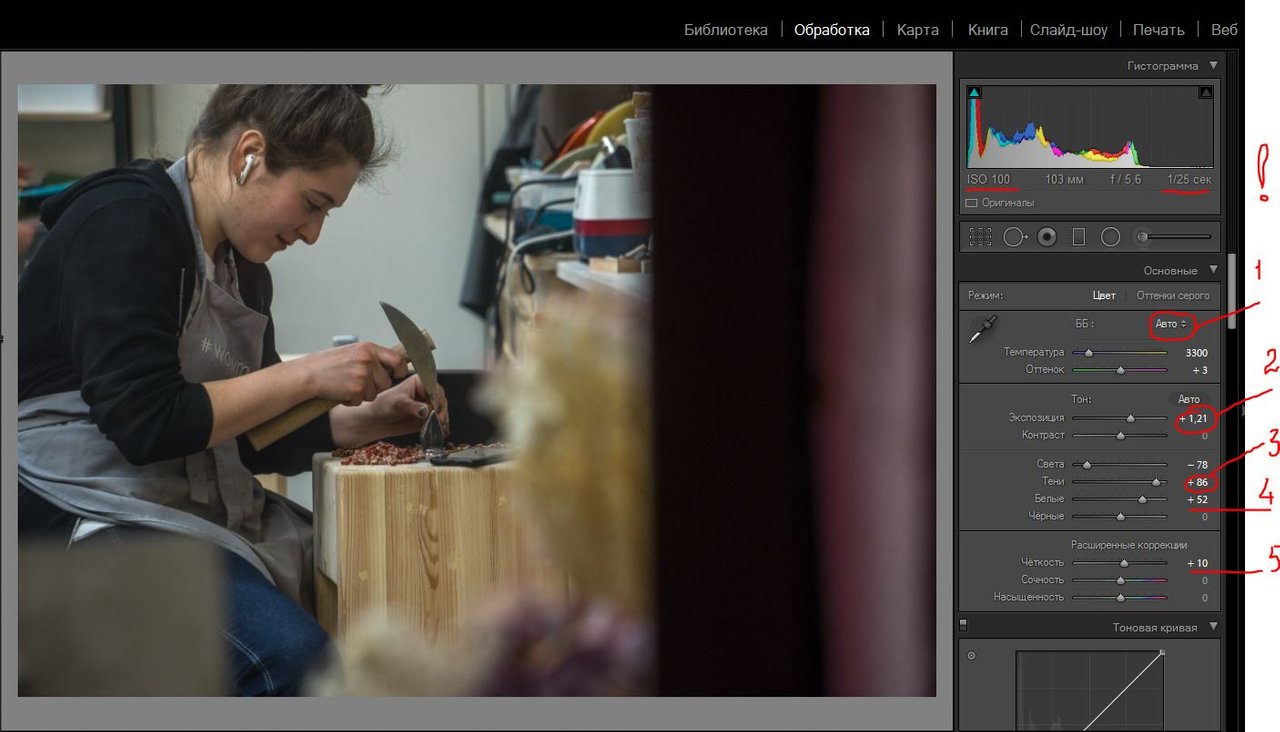1280x732 pixels.
Task: Click the photo of the woman hammering
Action: 477,390
